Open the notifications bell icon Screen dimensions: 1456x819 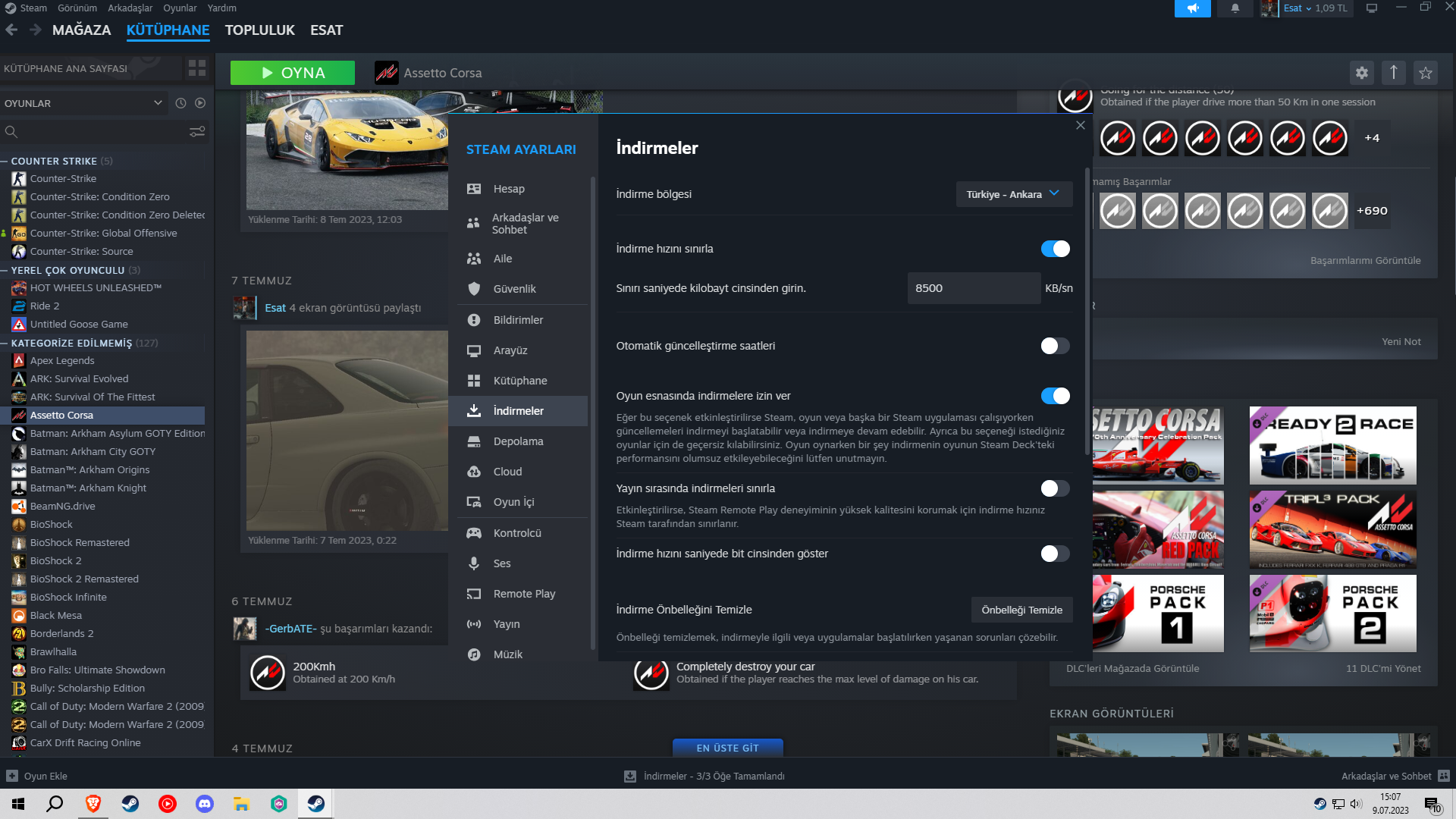[x=1235, y=8]
